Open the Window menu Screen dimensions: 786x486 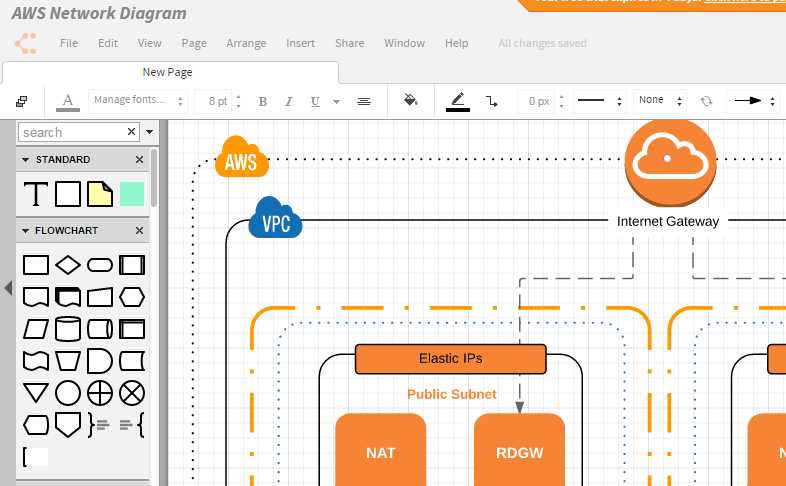click(405, 43)
